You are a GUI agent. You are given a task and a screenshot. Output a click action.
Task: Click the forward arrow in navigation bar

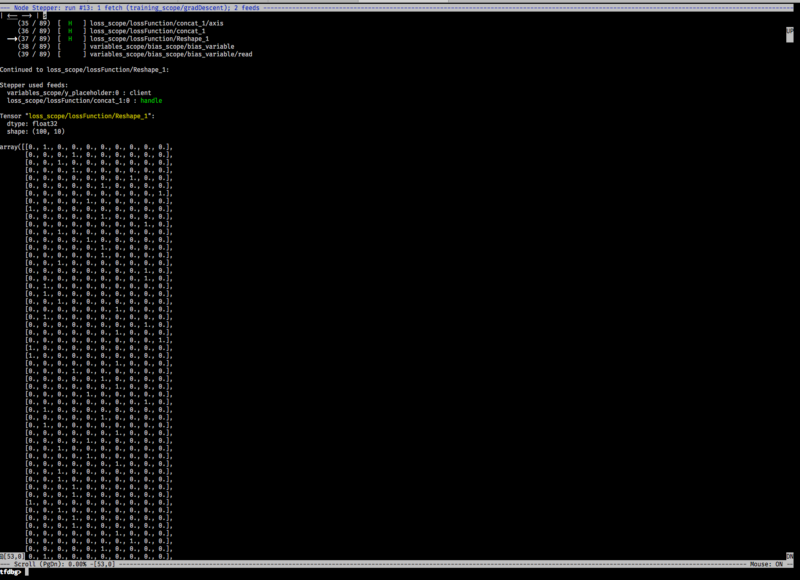click(27, 16)
